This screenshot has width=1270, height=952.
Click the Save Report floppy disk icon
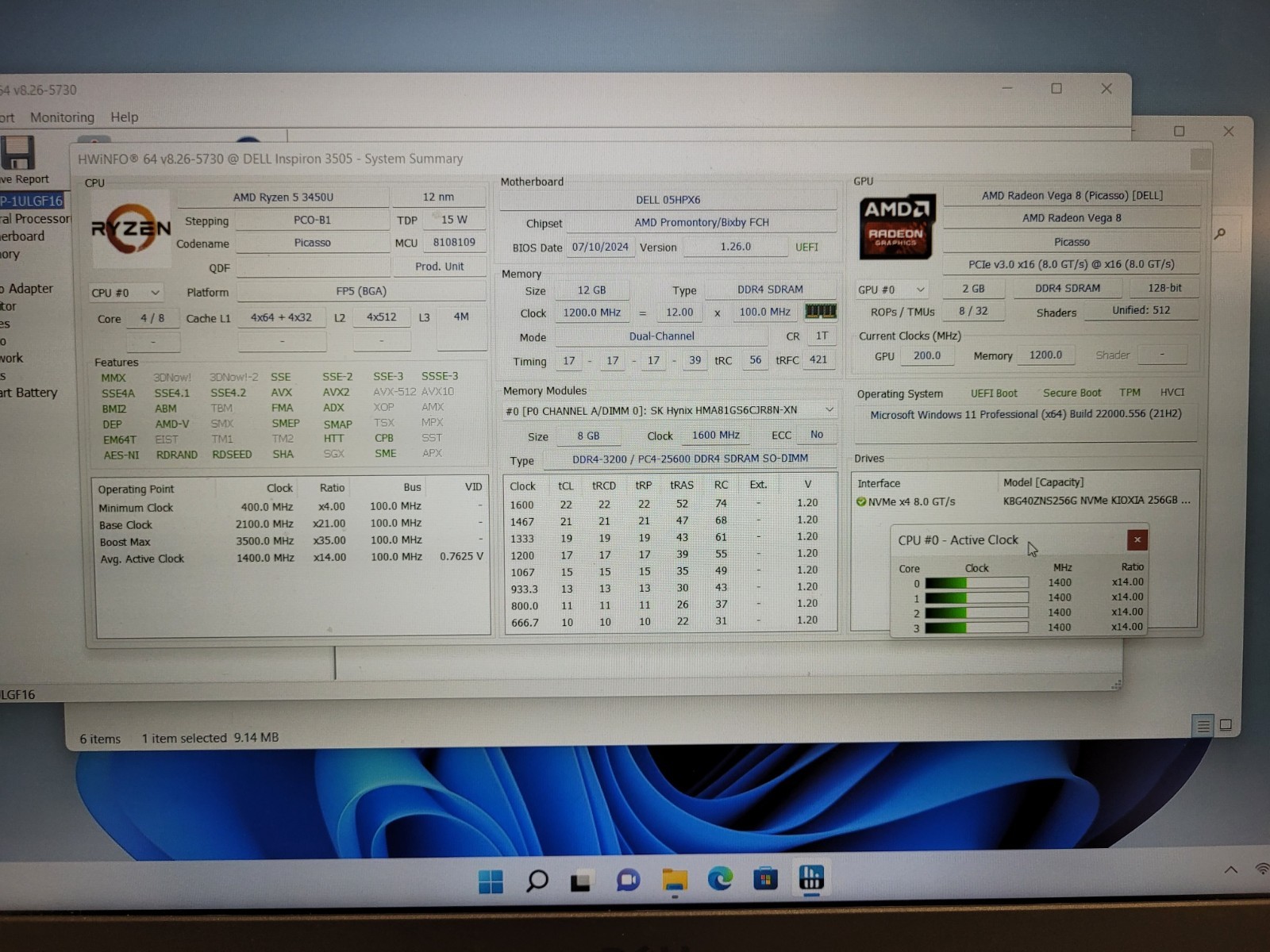click(17, 152)
